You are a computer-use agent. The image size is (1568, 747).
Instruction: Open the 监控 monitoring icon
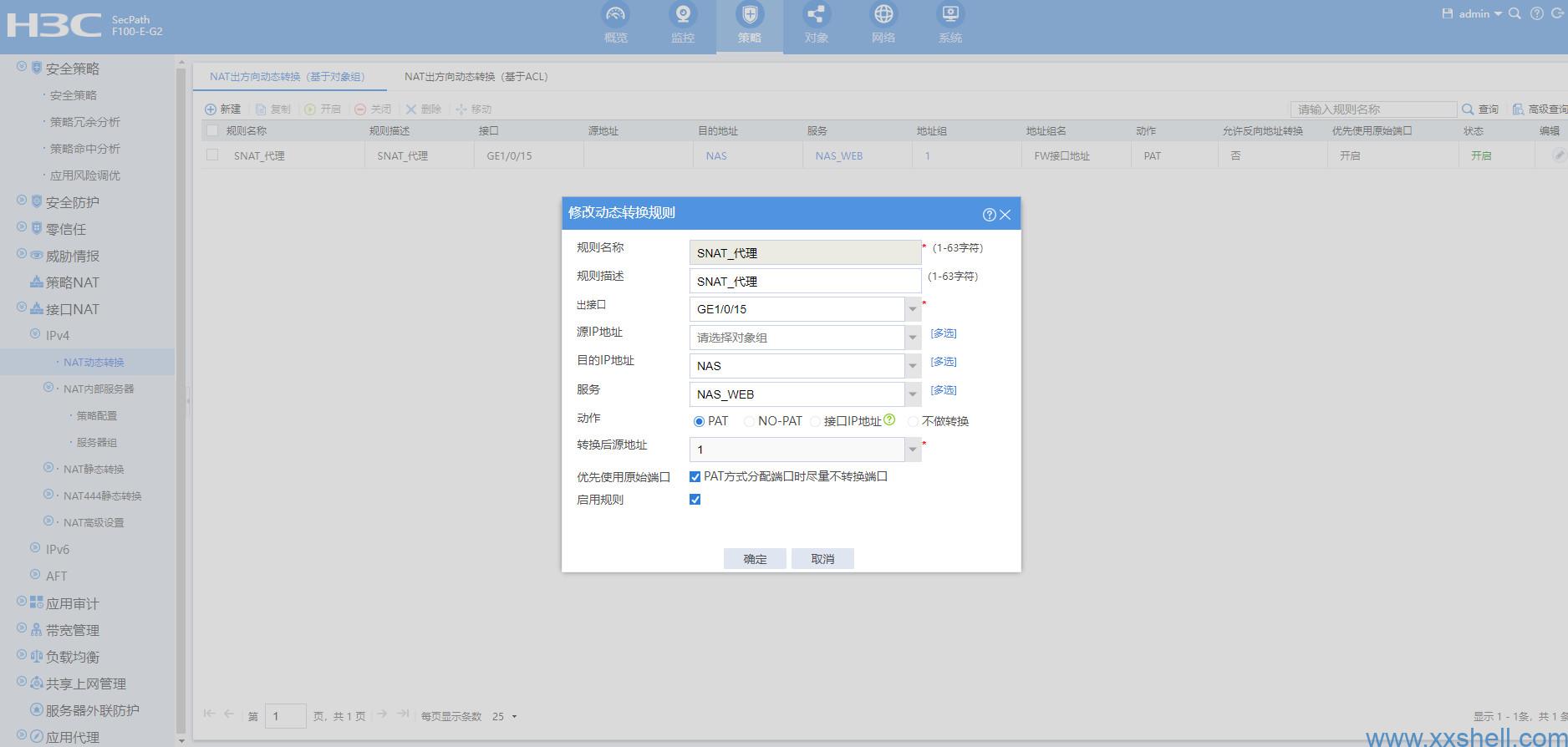[683, 14]
